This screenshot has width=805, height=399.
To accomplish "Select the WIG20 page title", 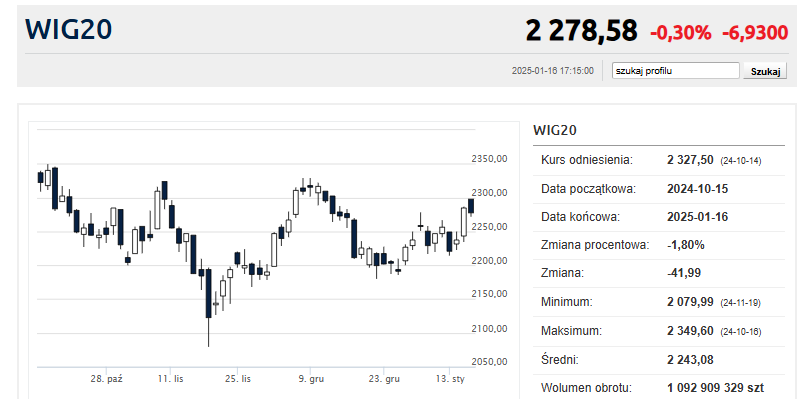I will point(68,29).
